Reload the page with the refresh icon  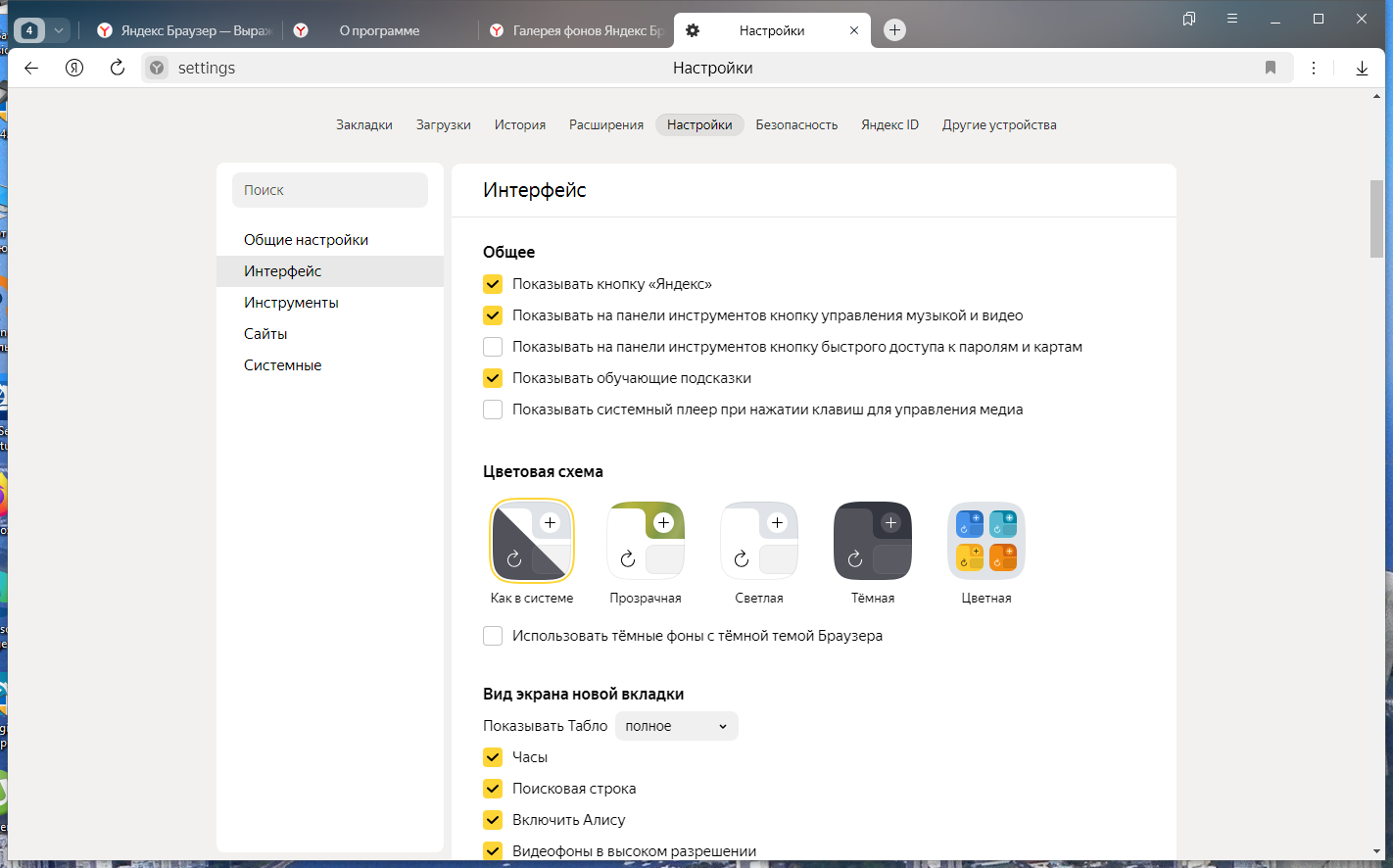tap(118, 68)
